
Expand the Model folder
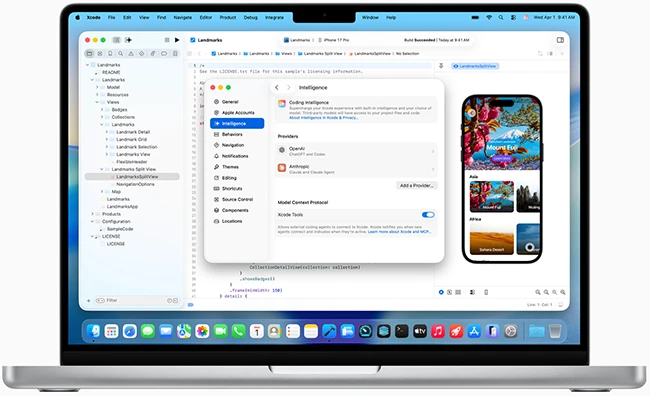click(97, 87)
